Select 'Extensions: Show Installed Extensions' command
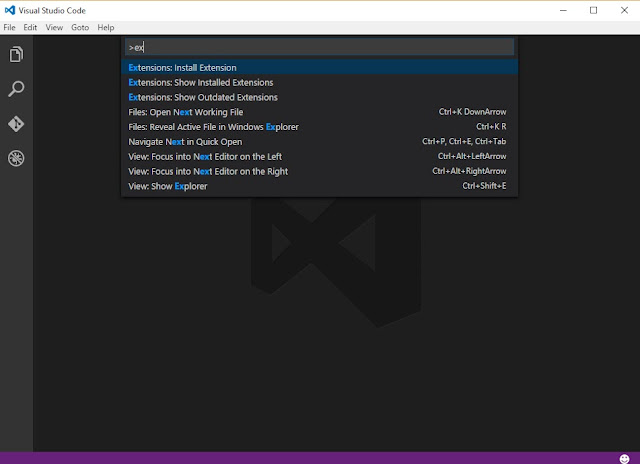640x464 pixels. [320, 82]
